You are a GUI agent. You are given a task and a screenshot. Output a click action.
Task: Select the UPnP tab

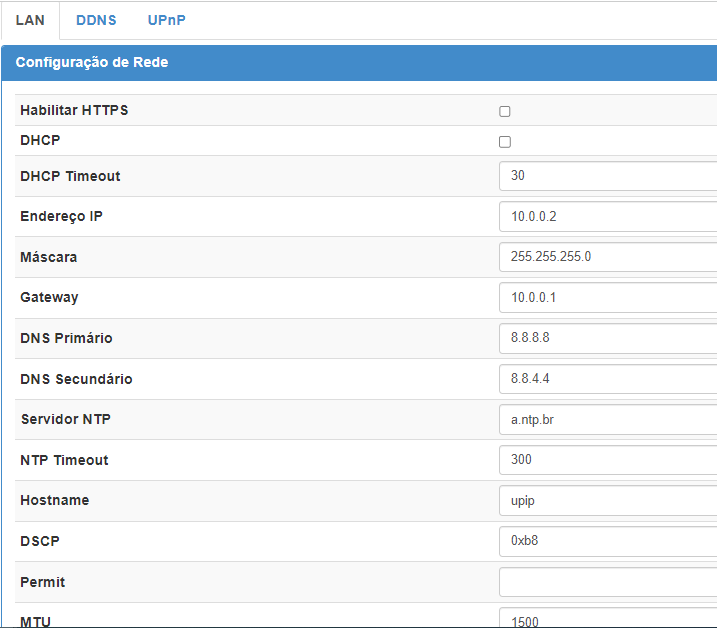coord(166,20)
